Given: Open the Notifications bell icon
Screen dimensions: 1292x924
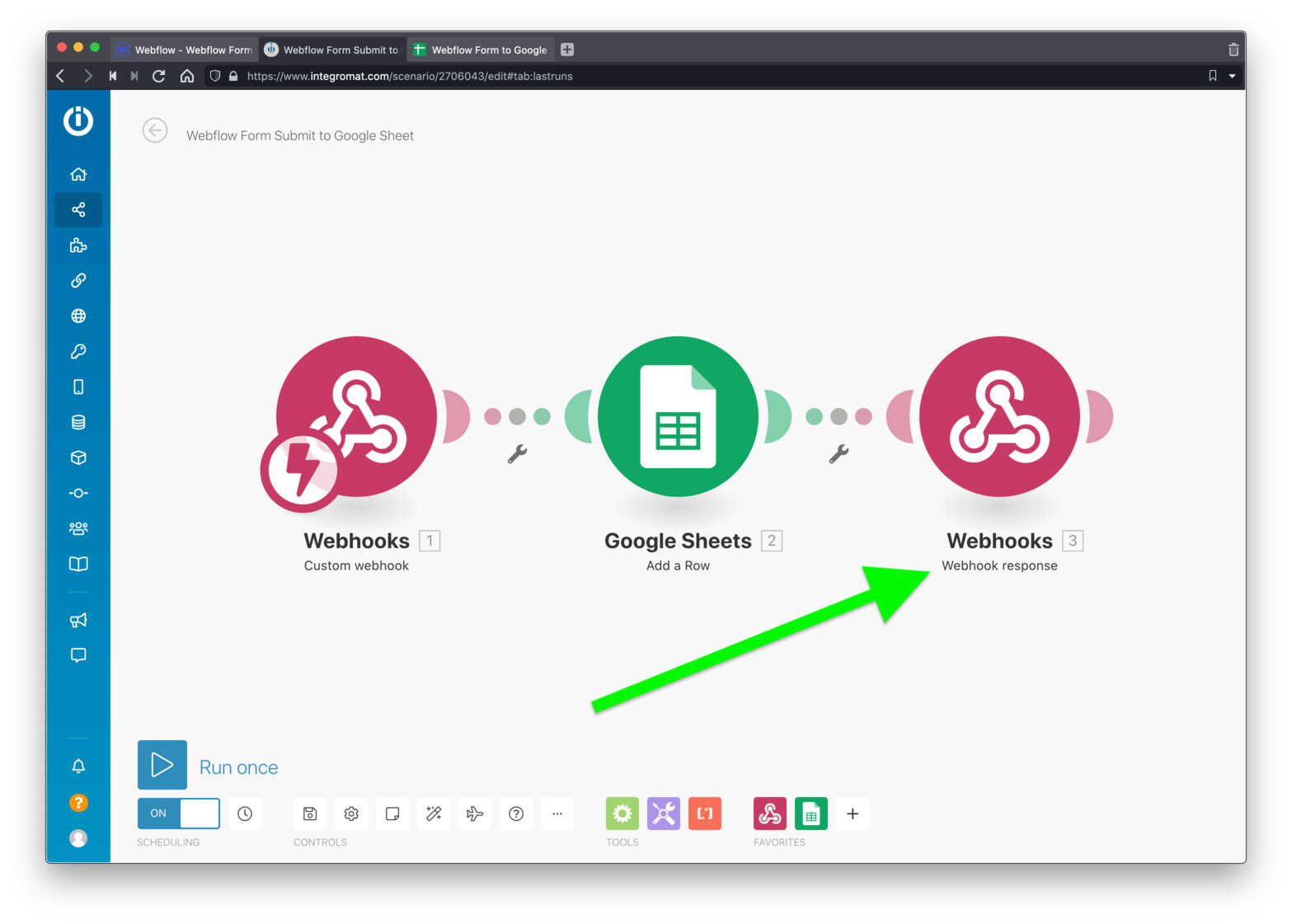Looking at the screenshot, I should 78,766.
